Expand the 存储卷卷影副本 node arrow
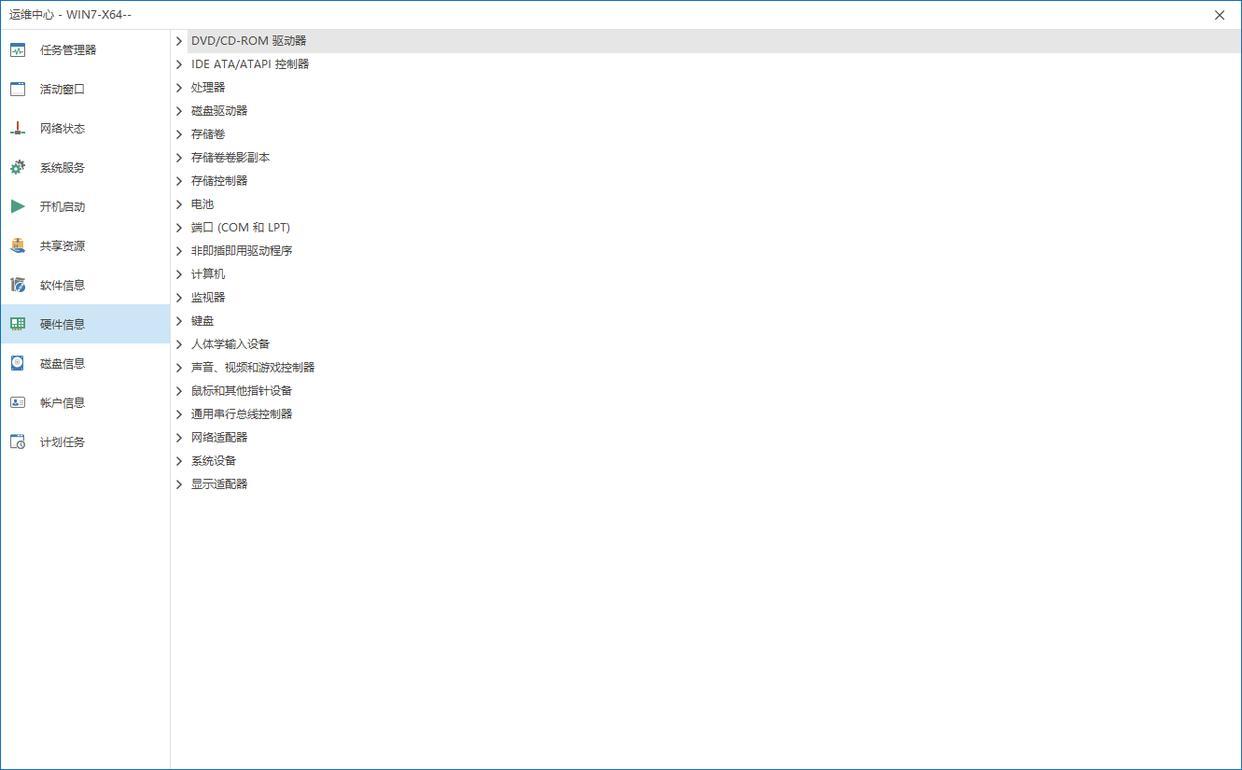Screen dimensions: 1242x770 coord(179,157)
